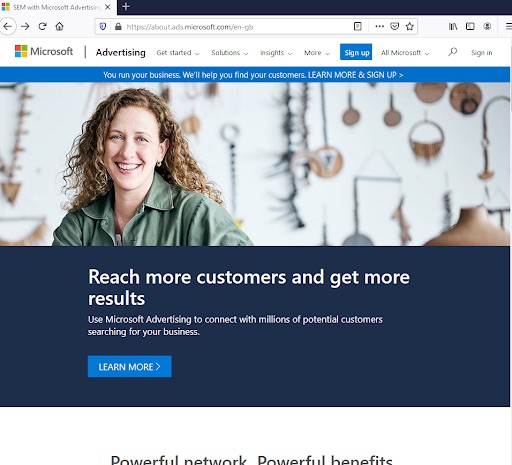Open the Library icon in toolbar
This screenshot has width=512, height=465.
coord(453,26)
